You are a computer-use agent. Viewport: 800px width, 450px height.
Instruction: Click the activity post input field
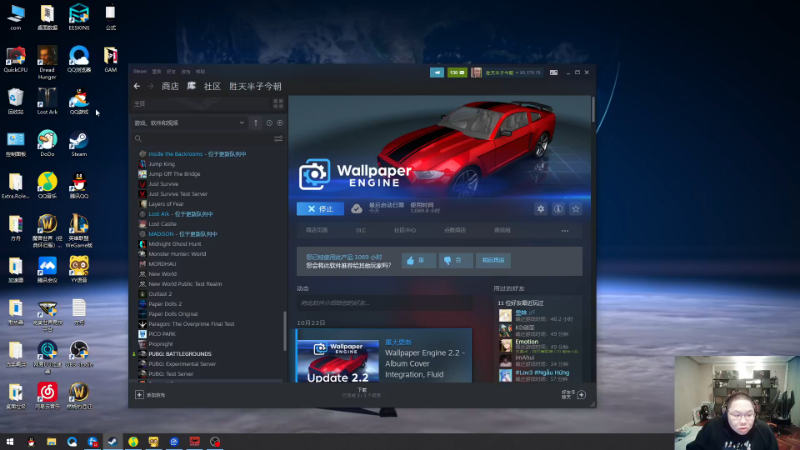click(384, 303)
